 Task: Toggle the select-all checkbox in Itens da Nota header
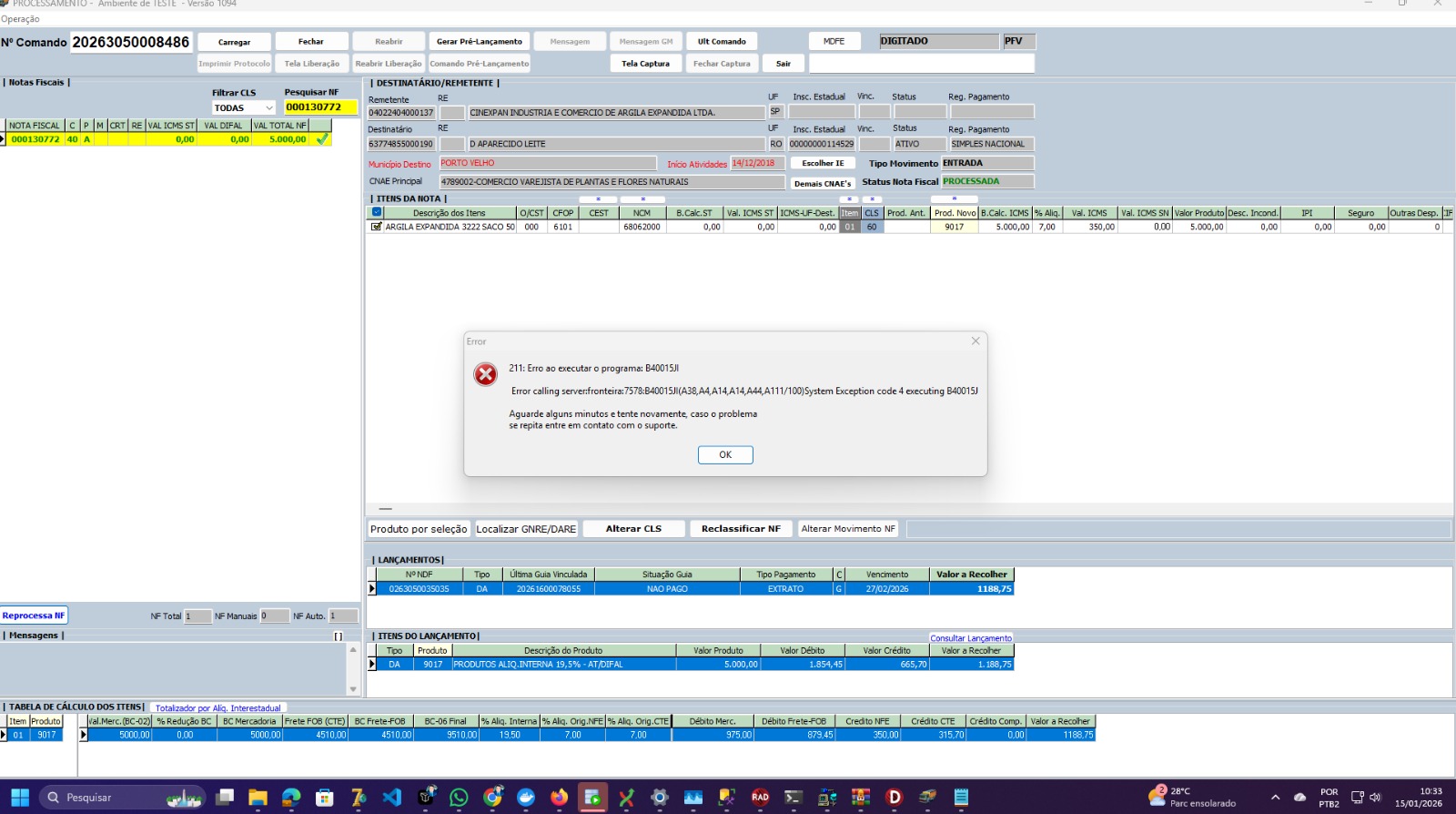pyautogui.click(x=377, y=212)
